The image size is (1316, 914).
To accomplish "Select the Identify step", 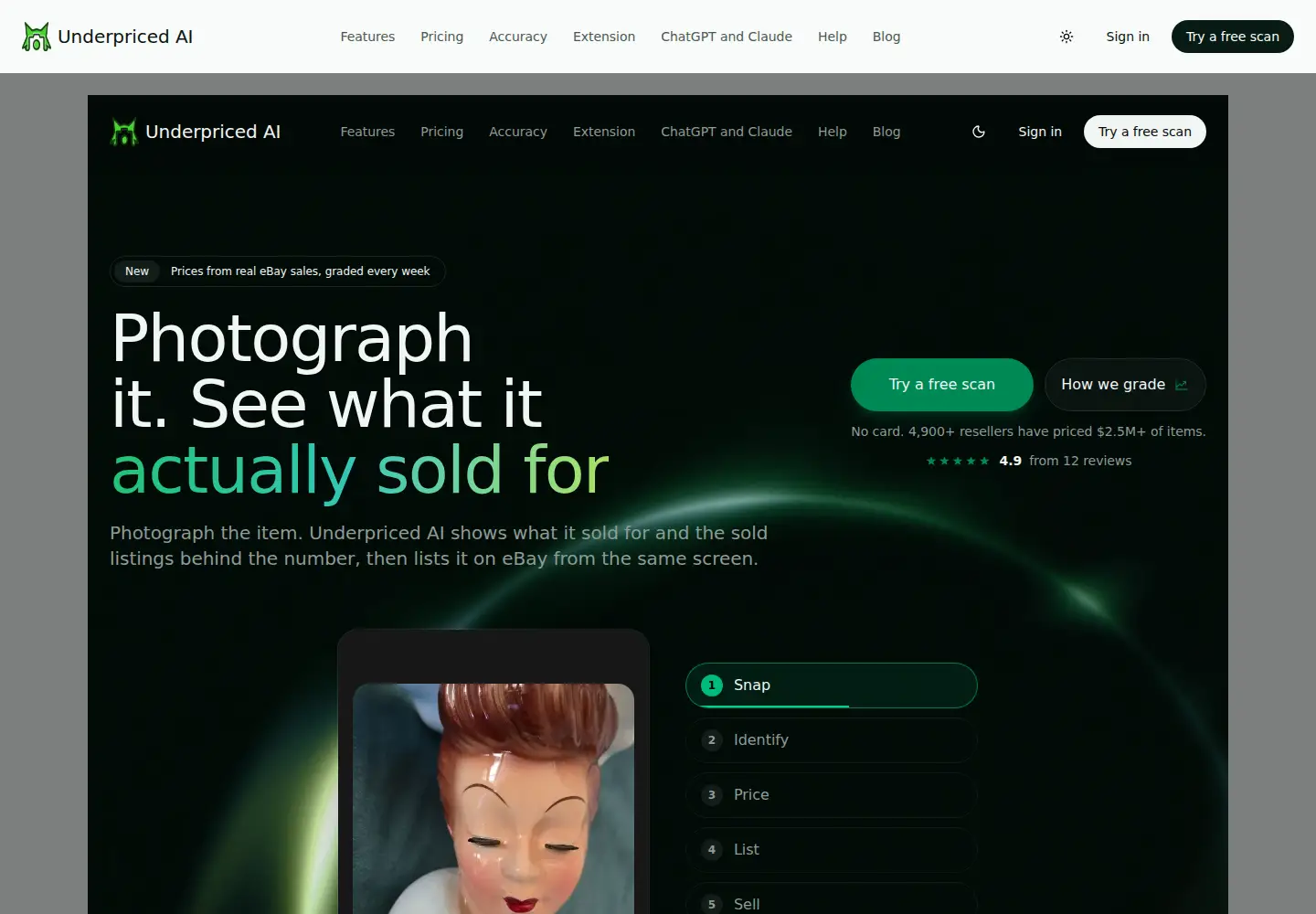I will pyautogui.click(x=832, y=740).
